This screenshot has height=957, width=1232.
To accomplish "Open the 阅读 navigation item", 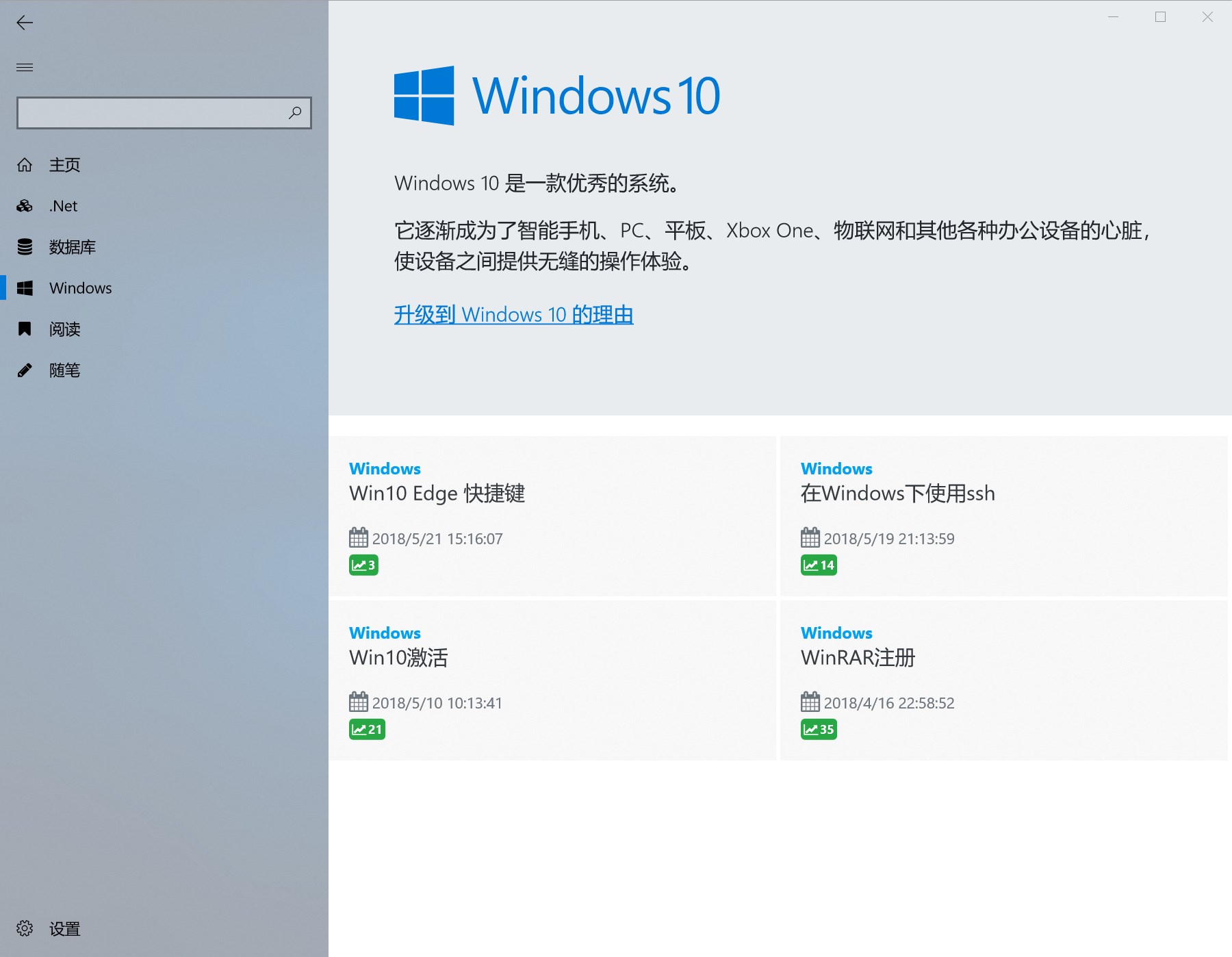I will (164, 329).
